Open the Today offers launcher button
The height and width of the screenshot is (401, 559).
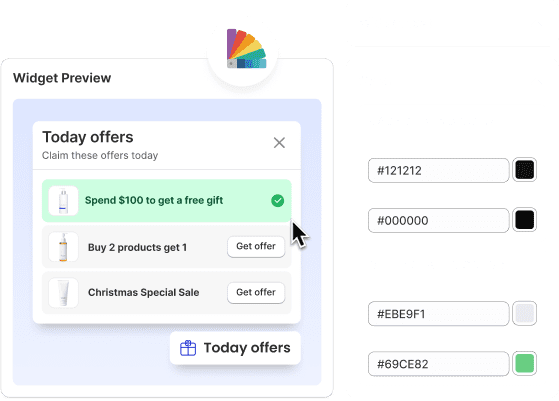tap(235, 348)
